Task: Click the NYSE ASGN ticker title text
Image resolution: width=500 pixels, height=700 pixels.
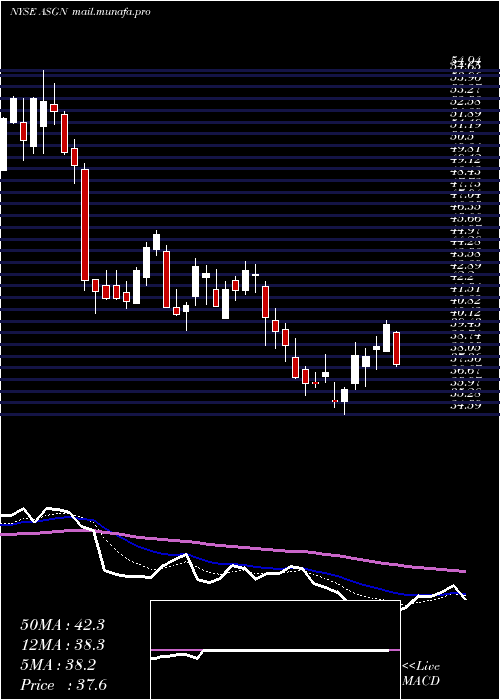Action: tap(38, 12)
